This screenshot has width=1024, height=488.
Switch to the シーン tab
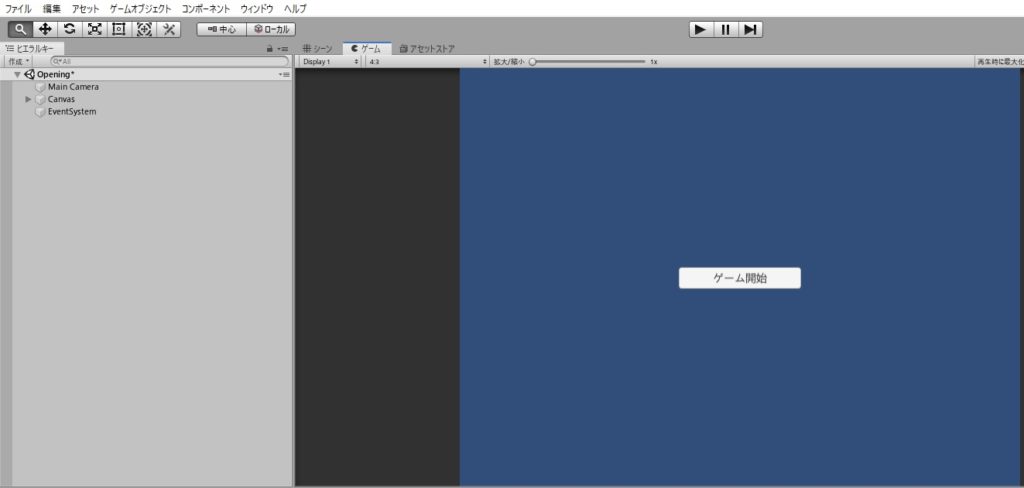[318, 49]
